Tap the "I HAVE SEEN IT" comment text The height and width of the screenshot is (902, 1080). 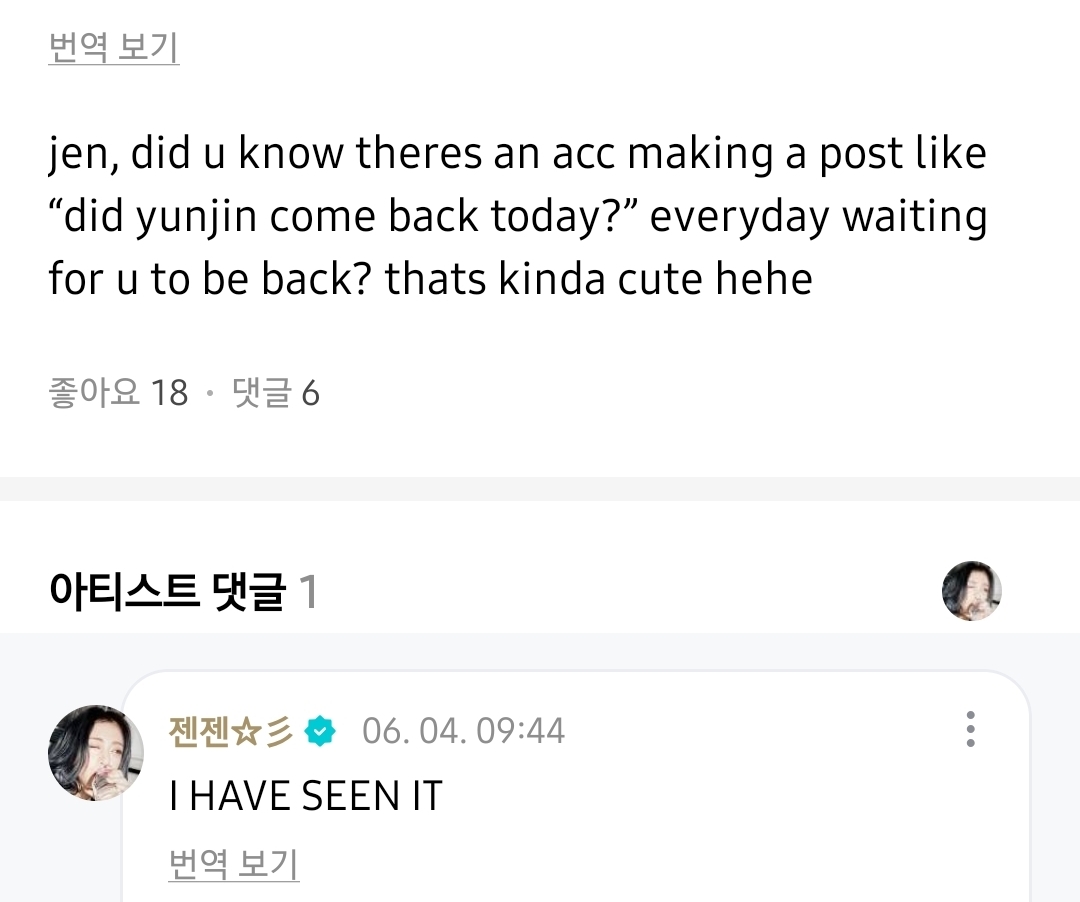306,796
